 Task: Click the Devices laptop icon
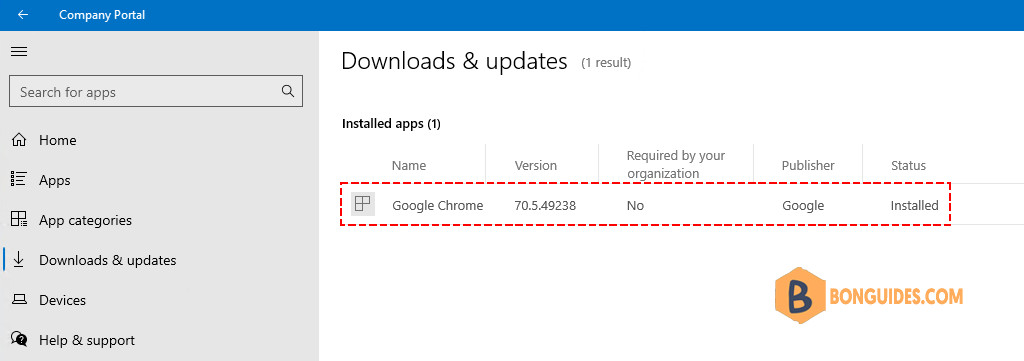point(20,300)
